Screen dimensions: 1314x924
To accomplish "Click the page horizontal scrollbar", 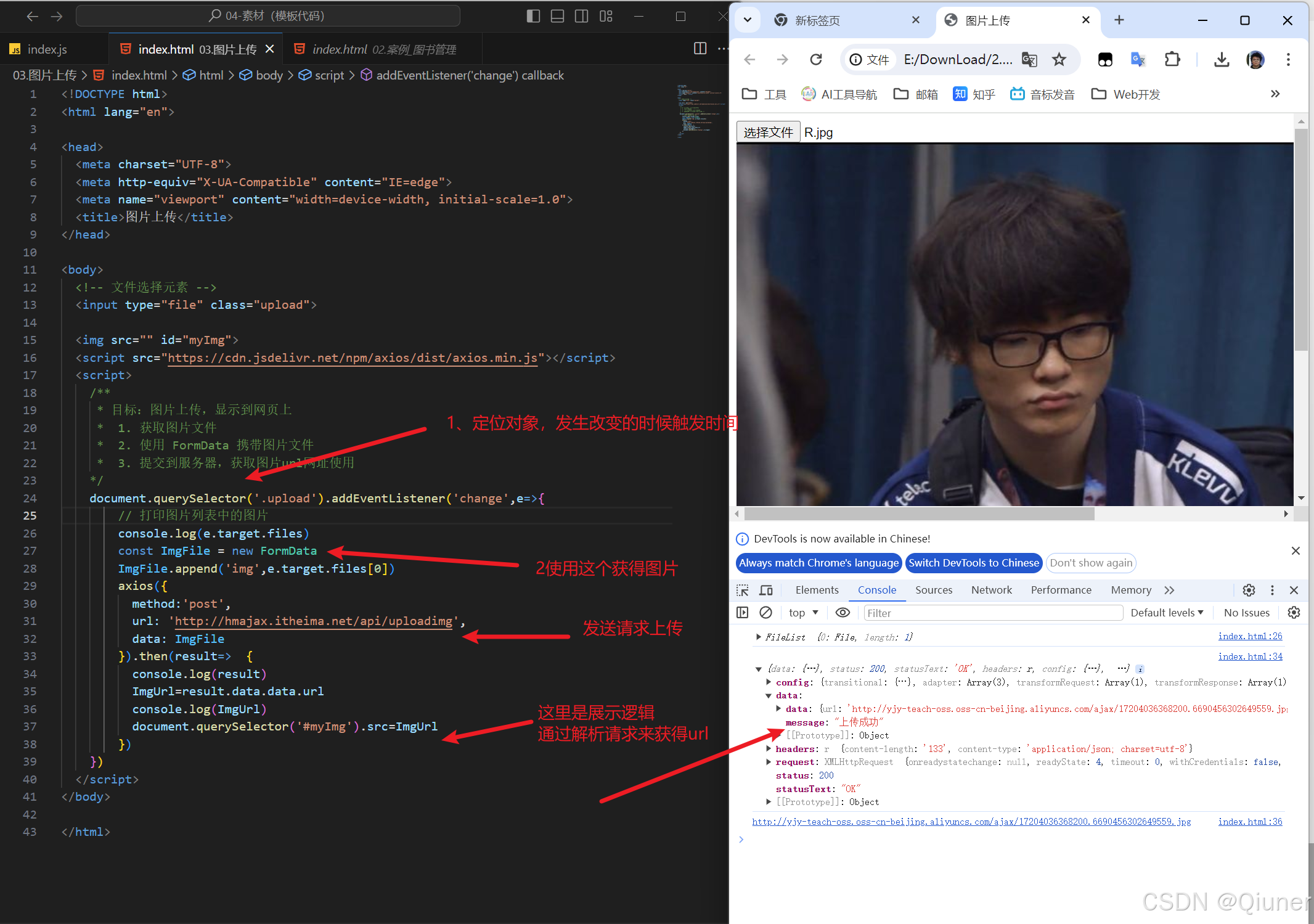I will click(x=918, y=514).
